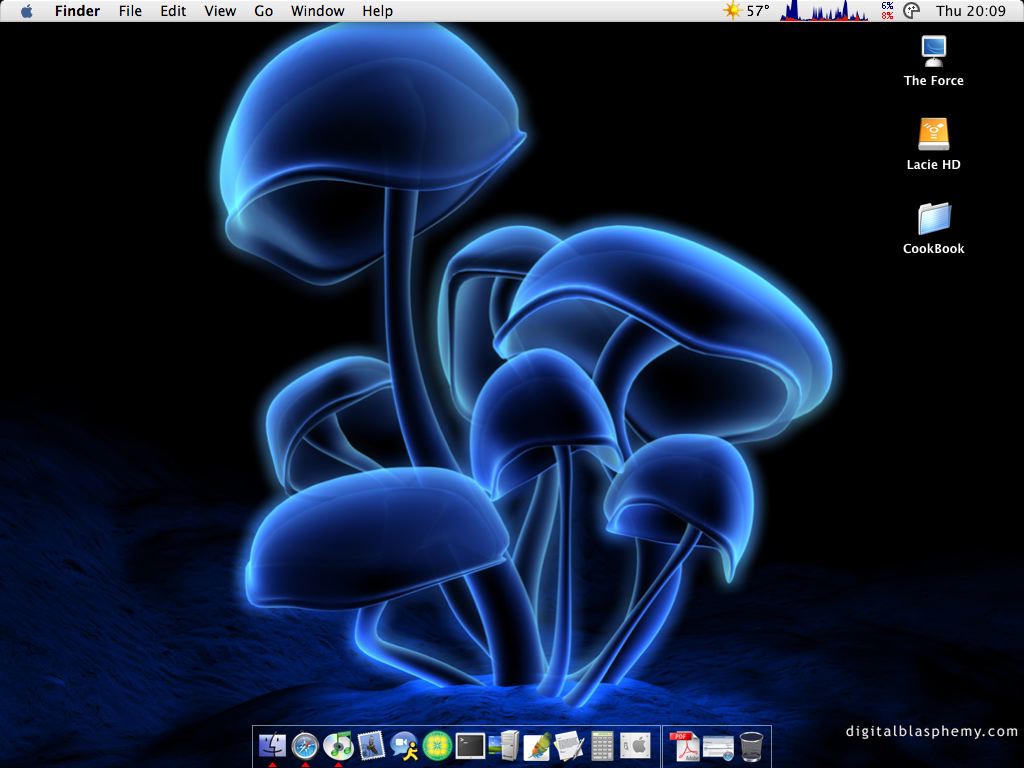1024x768 pixels.
Task: Open Adobe PDF reader from dock
Action: pyautogui.click(x=685, y=746)
